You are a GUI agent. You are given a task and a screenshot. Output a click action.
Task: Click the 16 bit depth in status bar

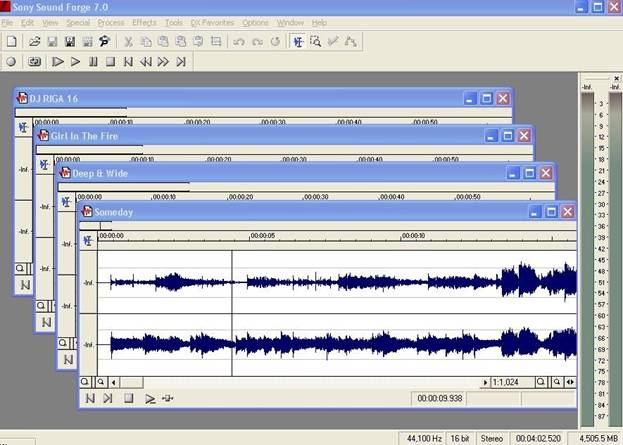pyautogui.click(x=460, y=439)
